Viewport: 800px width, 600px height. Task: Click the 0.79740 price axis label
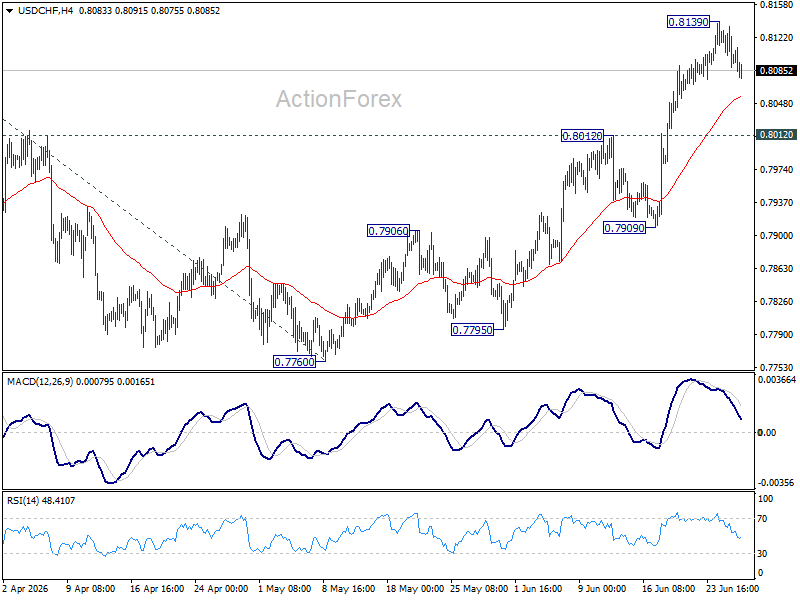[777, 169]
